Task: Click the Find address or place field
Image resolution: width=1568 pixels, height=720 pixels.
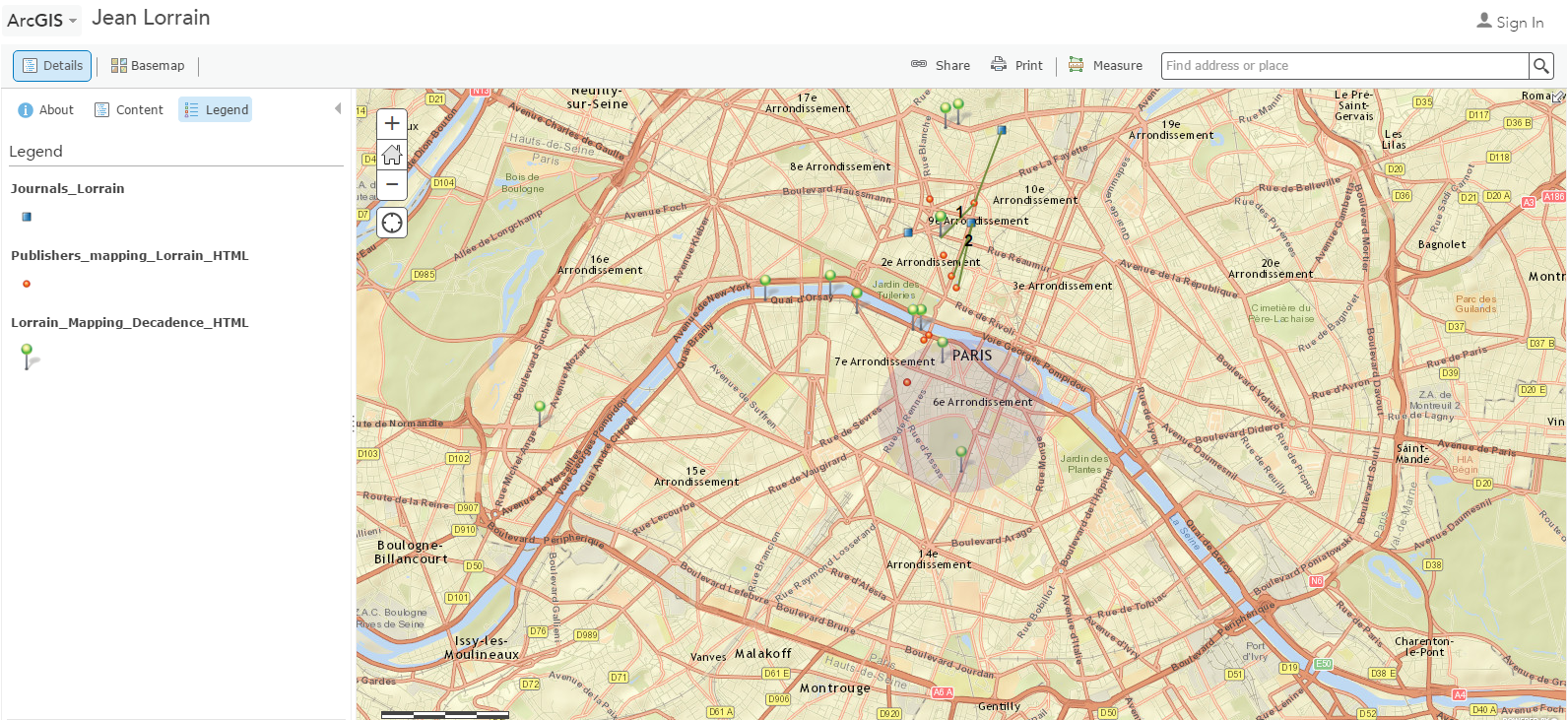Action: point(1343,66)
